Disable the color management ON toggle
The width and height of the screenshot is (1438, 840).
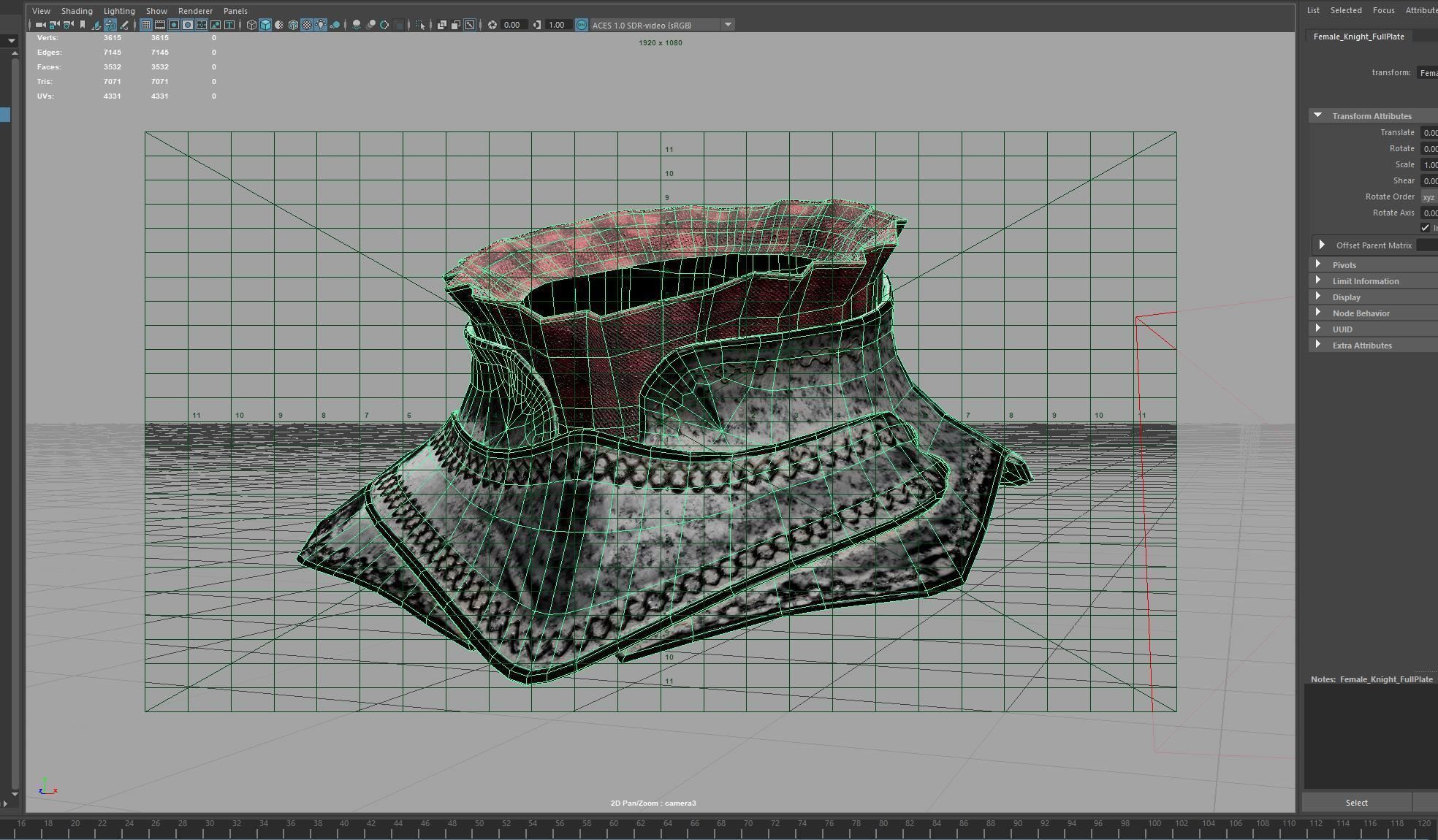[582, 25]
